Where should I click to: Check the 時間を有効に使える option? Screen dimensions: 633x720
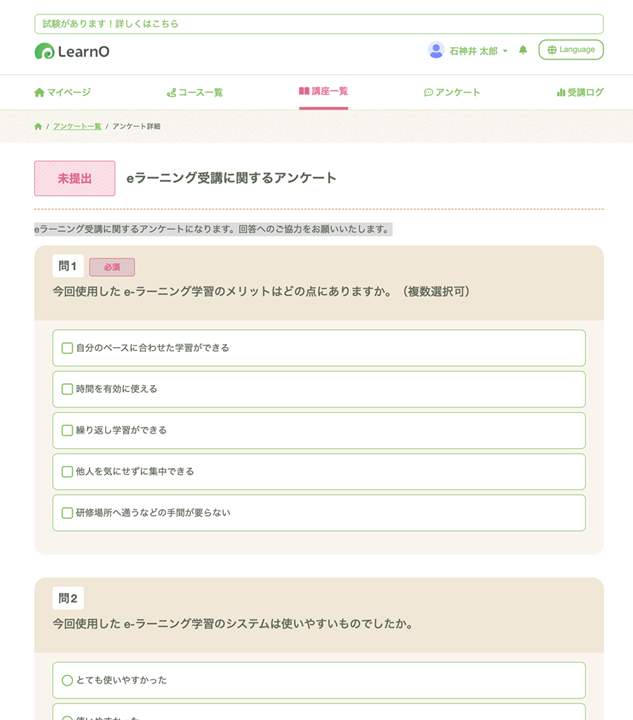point(68,389)
